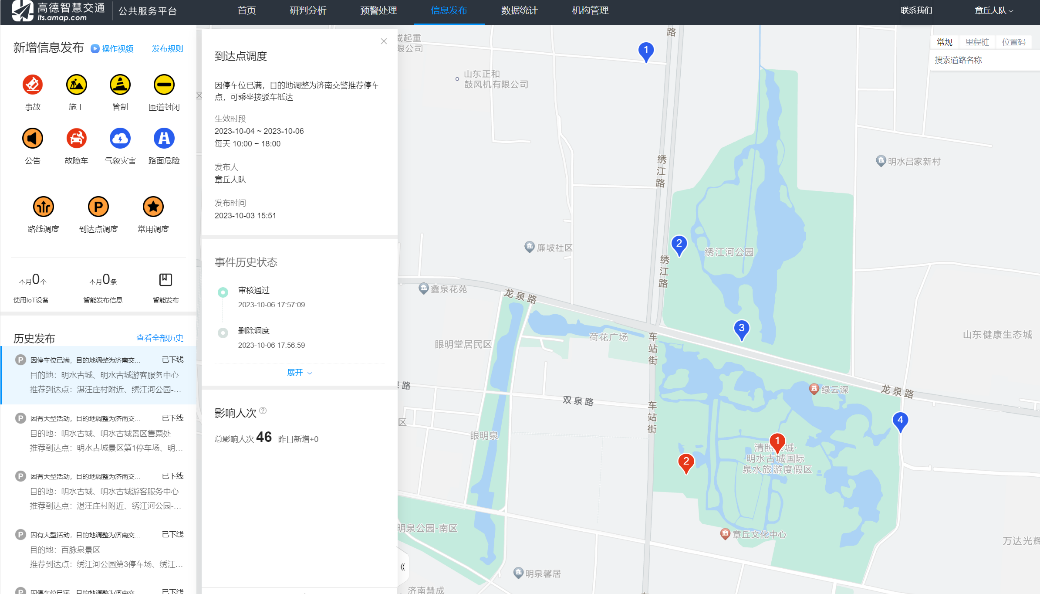
Task: Open the 数据统计 menu
Action: [x=519, y=11]
